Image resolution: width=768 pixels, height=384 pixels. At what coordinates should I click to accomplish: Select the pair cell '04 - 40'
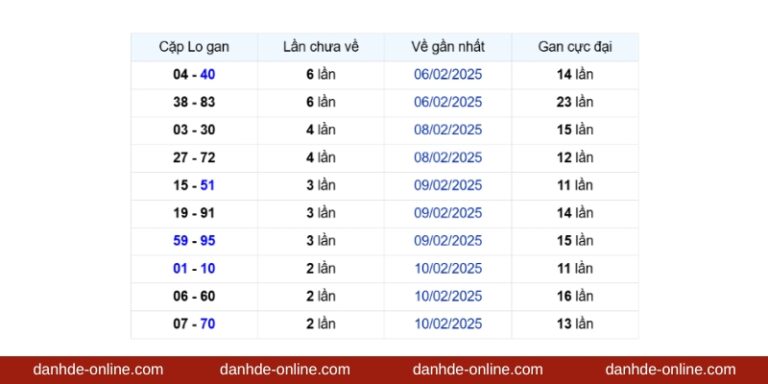click(x=194, y=74)
